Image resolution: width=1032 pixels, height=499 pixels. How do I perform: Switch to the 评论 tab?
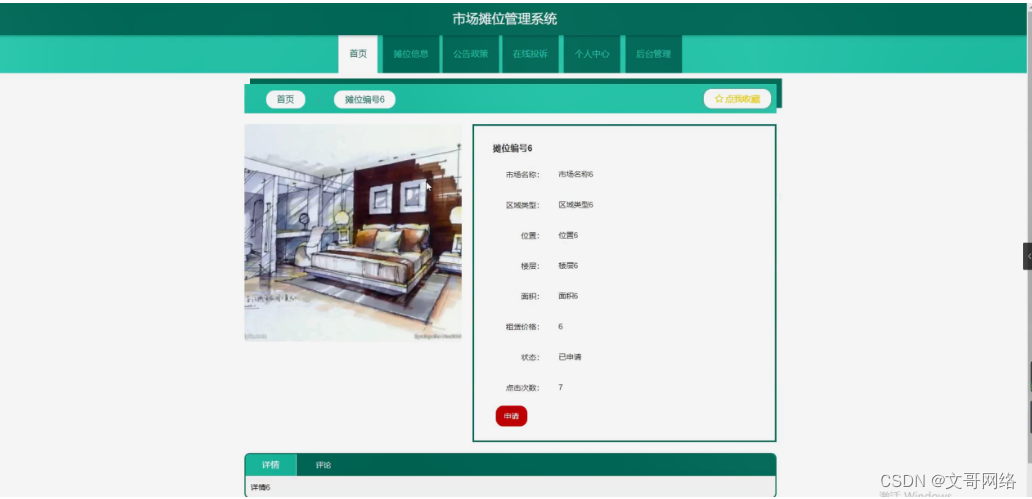[323, 465]
